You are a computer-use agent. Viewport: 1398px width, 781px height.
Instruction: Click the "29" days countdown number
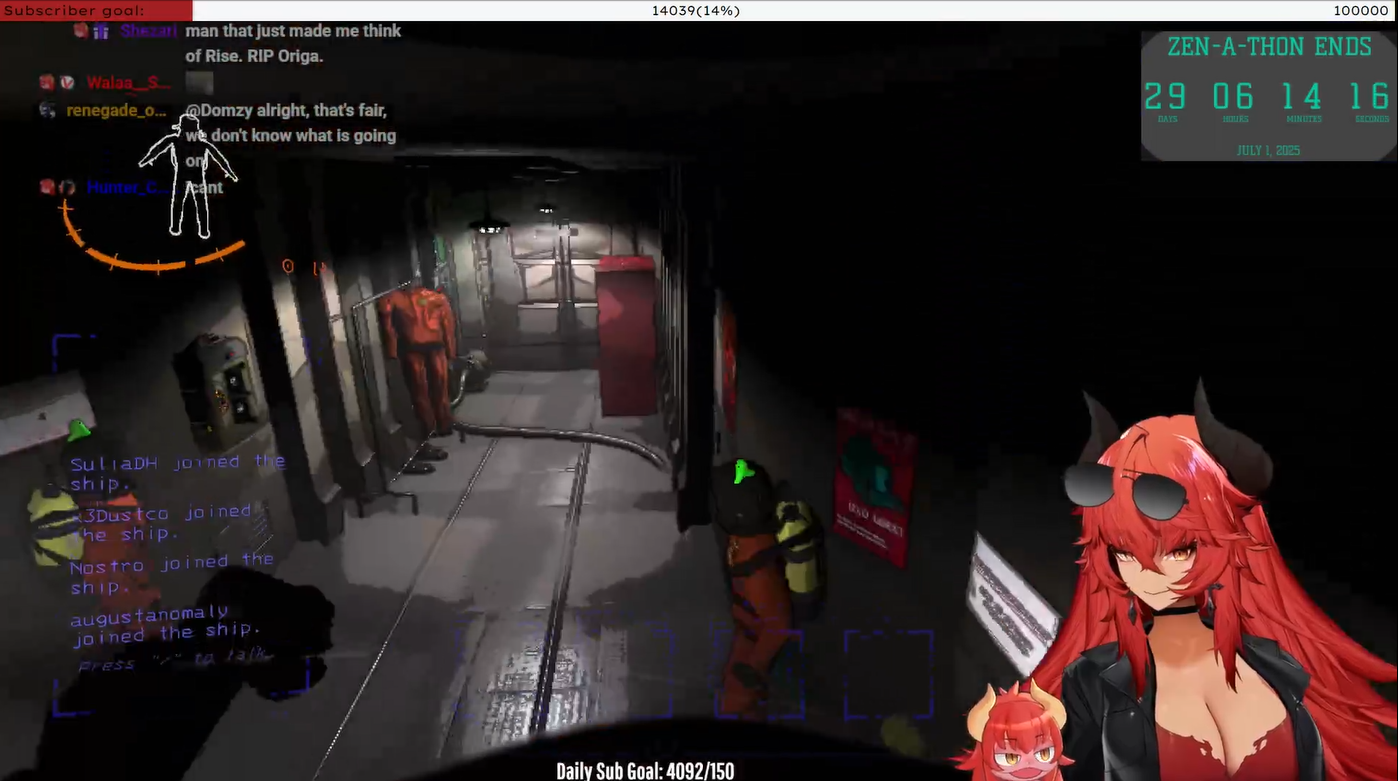pyautogui.click(x=1165, y=97)
